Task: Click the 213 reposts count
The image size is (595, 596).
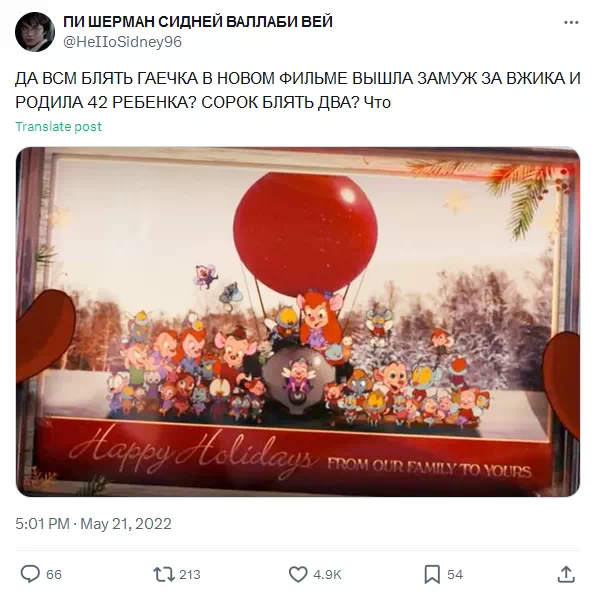Action: pyautogui.click(x=190, y=574)
